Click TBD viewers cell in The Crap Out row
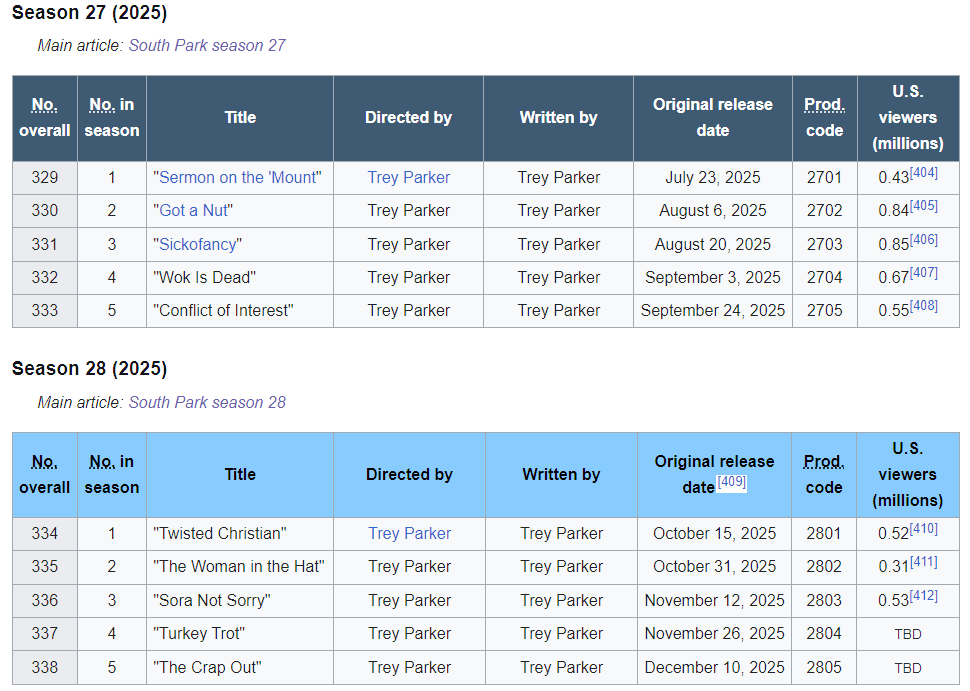The height and width of the screenshot is (691, 970). [x=908, y=668]
